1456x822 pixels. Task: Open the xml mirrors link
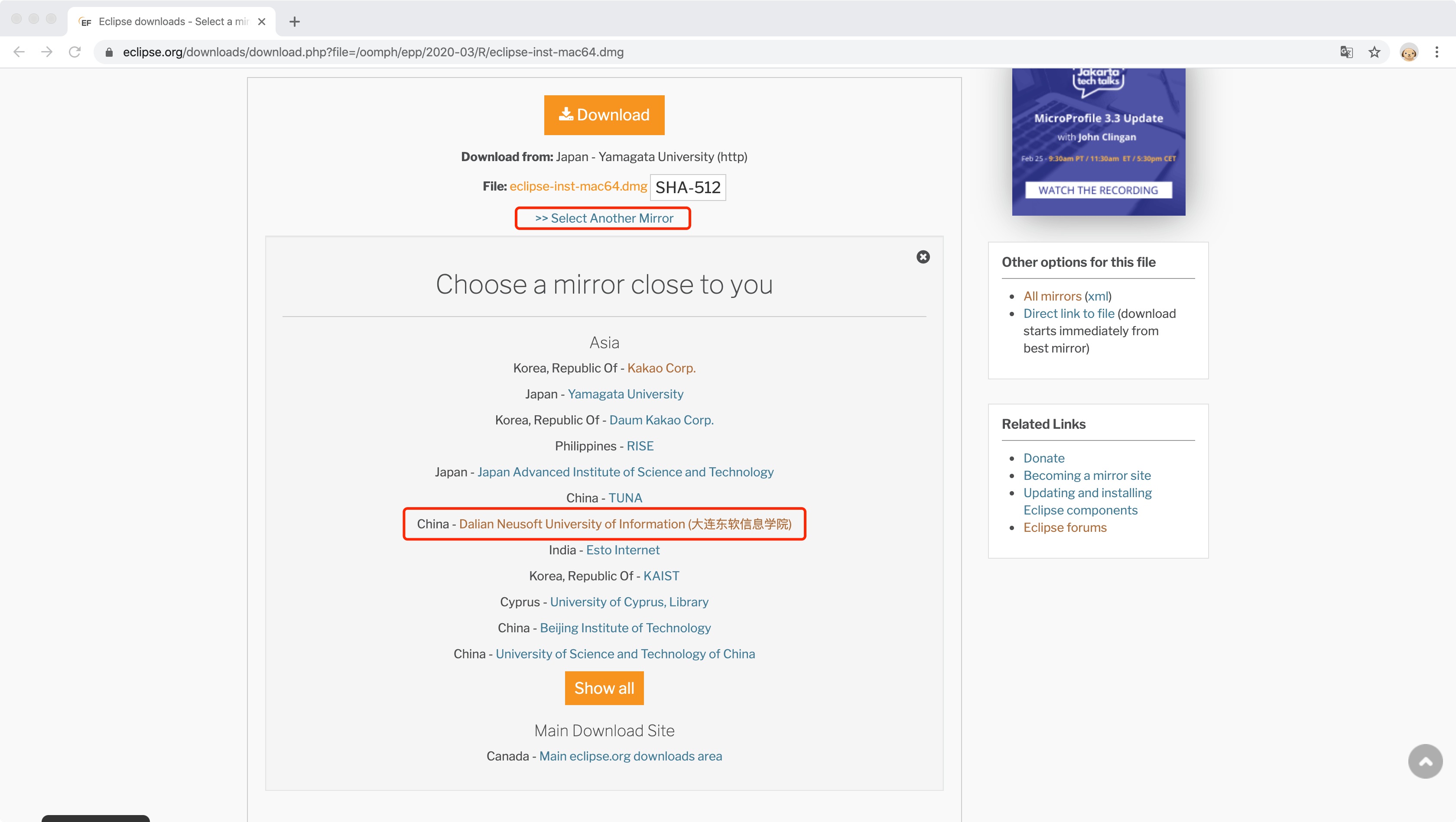pos(1098,296)
